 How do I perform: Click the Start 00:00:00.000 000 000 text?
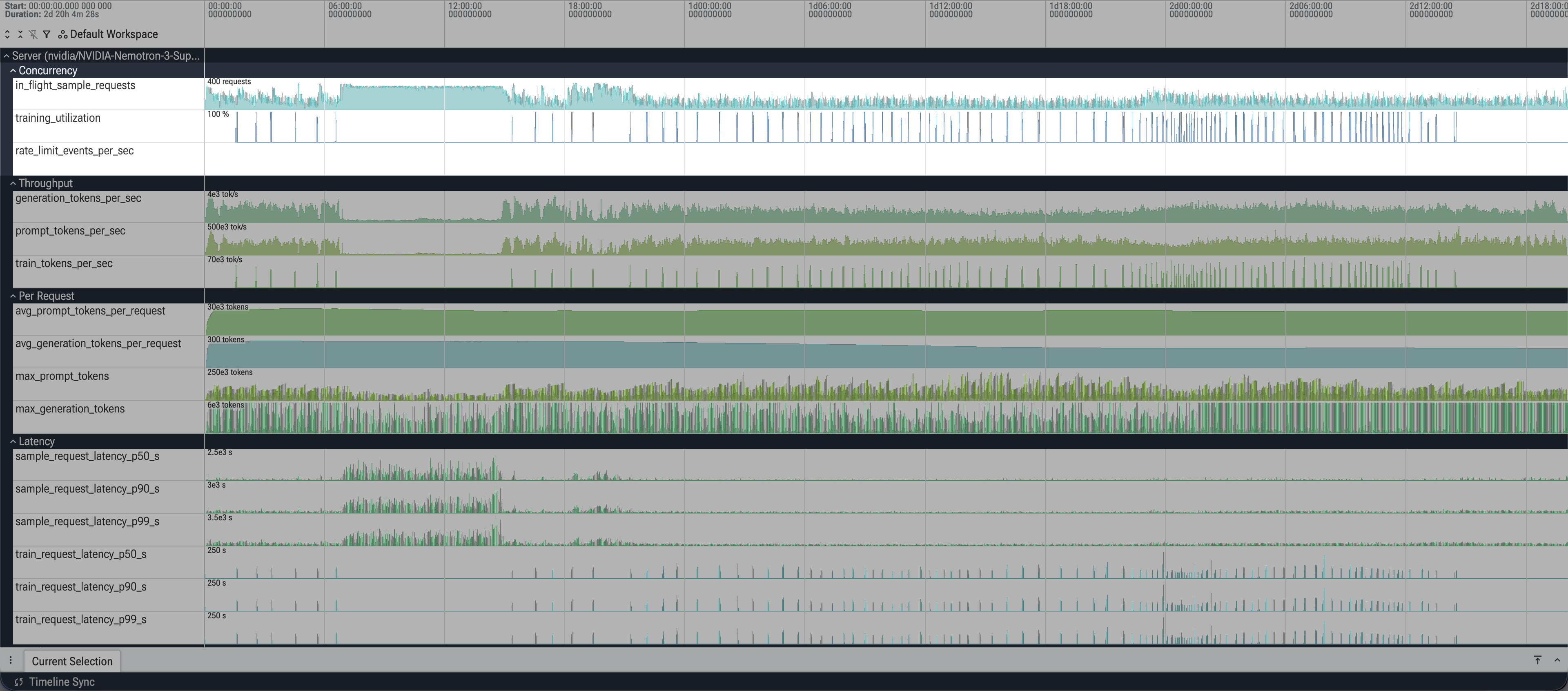pyautogui.click(x=58, y=5)
